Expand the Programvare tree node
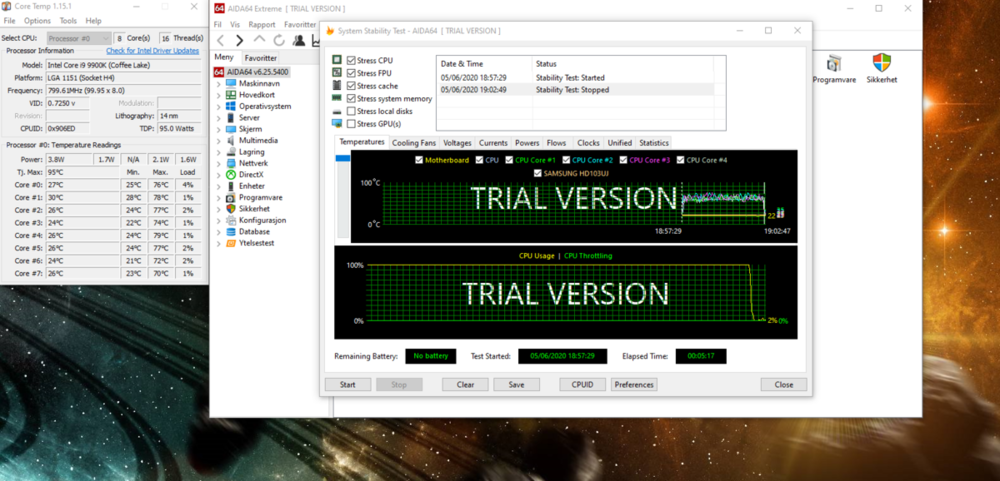The image size is (1000, 481). click(219, 198)
